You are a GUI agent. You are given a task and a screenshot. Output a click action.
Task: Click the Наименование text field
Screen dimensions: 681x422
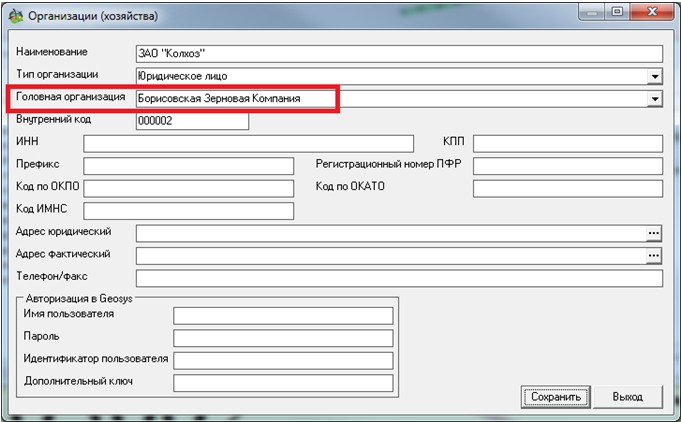pyautogui.click(x=398, y=54)
